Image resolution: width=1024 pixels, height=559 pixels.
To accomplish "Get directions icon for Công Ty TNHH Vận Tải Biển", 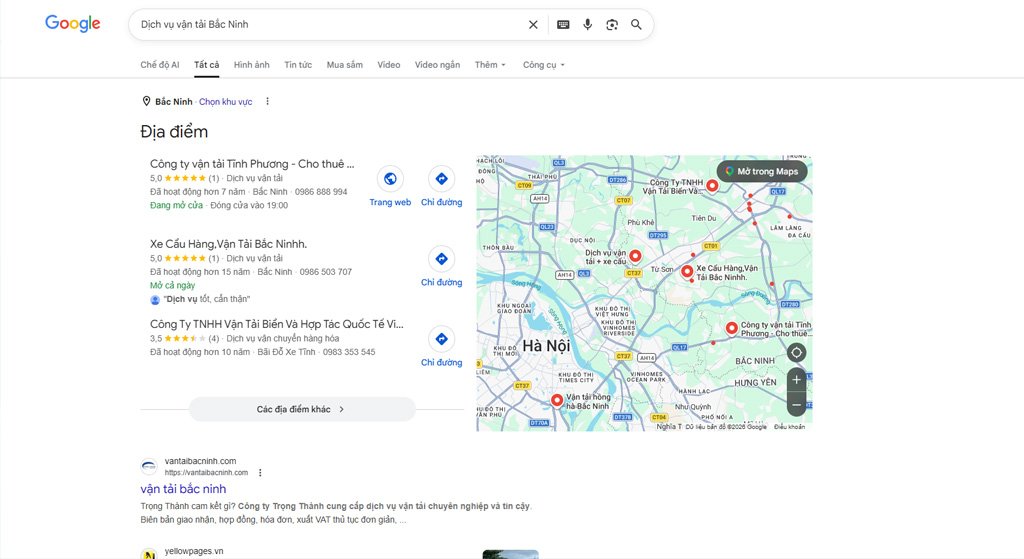I will click(441, 339).
